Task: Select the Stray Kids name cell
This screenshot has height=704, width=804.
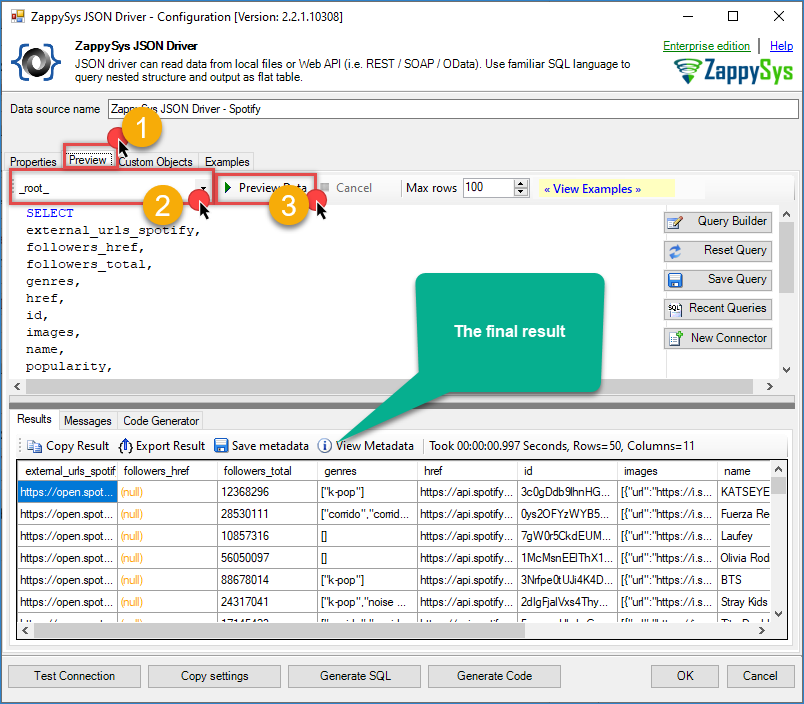Action: [745, 602]
